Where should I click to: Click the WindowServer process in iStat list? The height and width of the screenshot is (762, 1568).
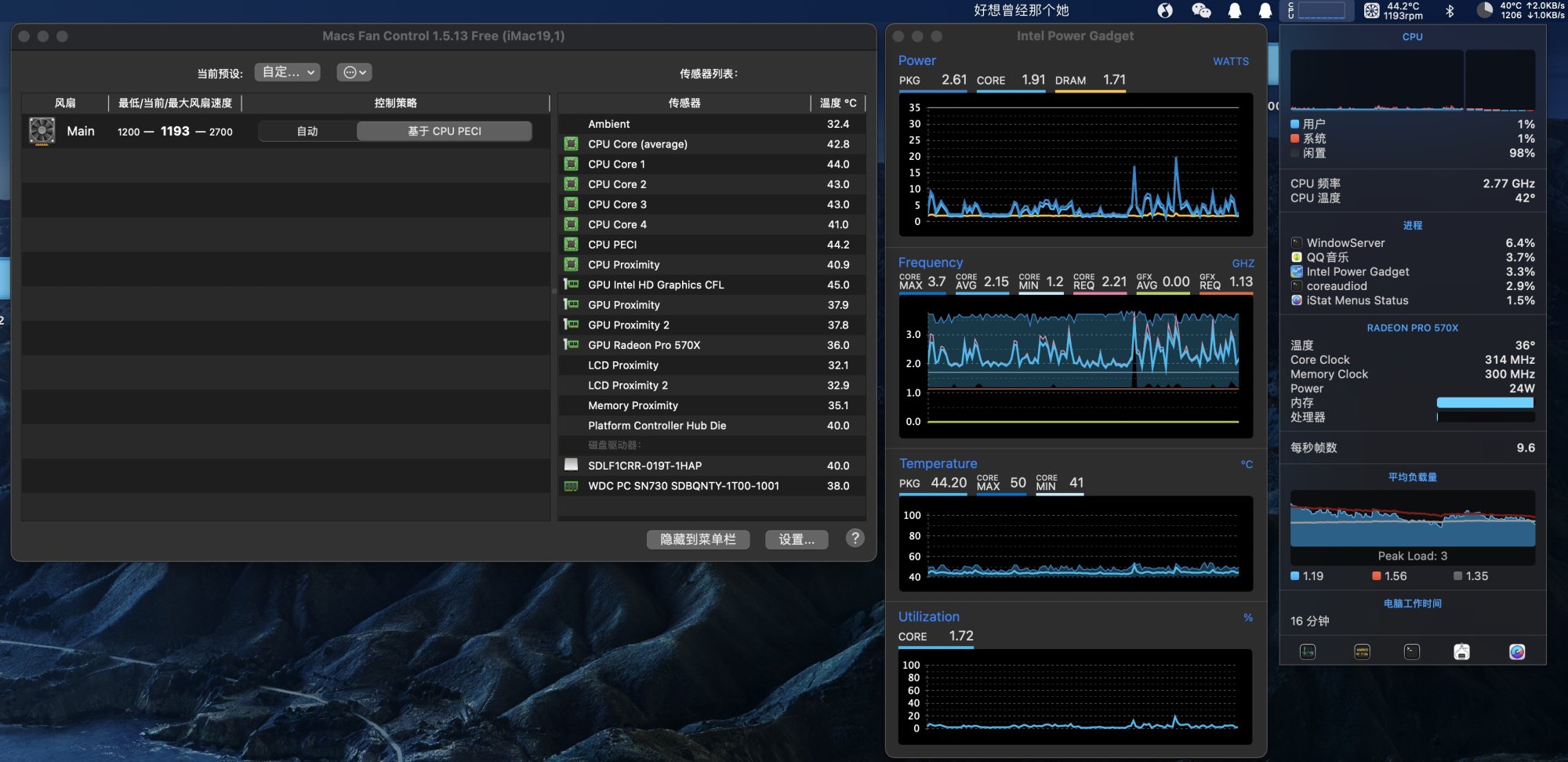point(1345,243)
